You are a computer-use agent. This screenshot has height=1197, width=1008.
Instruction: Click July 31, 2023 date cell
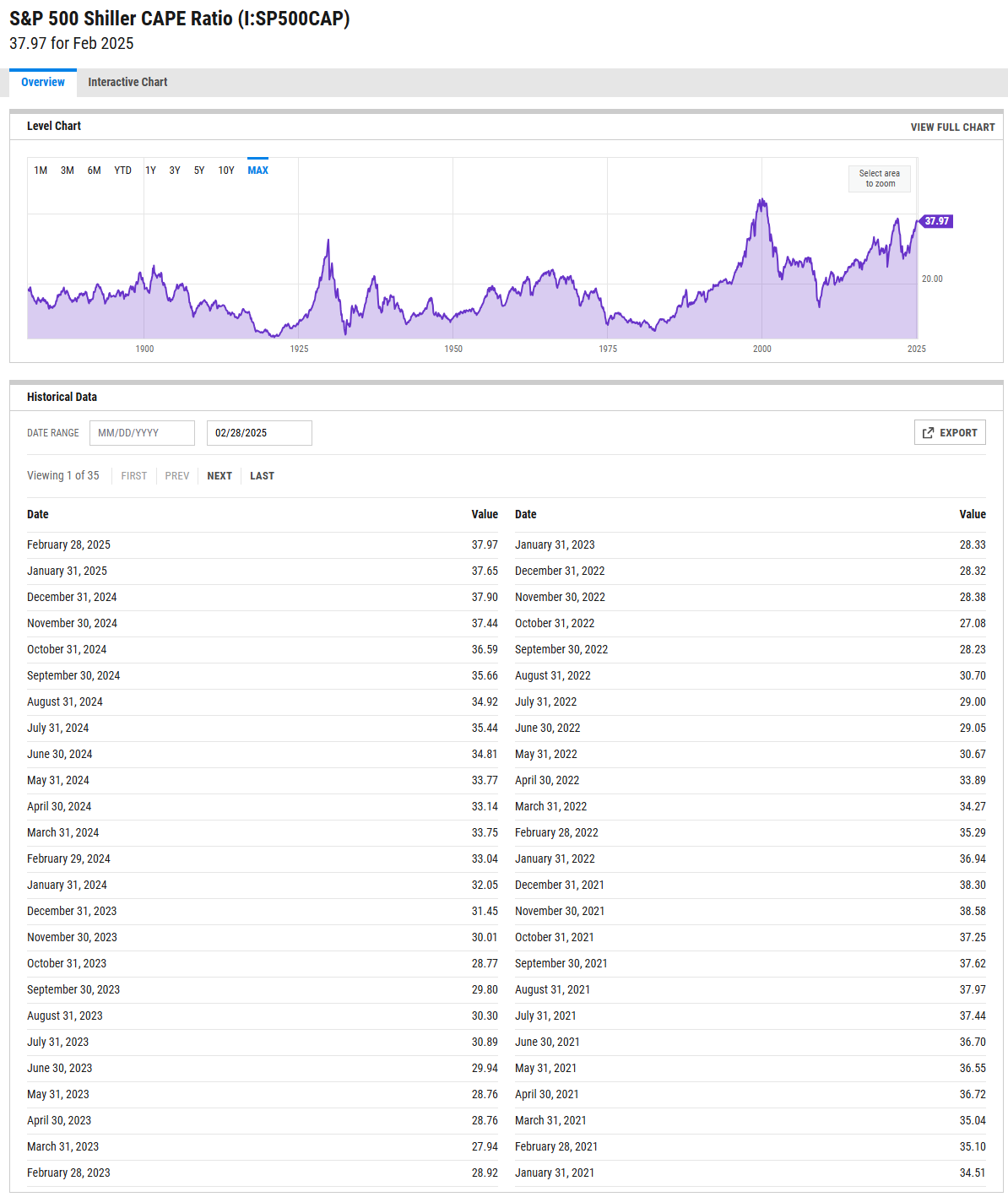click(57, 1043)
